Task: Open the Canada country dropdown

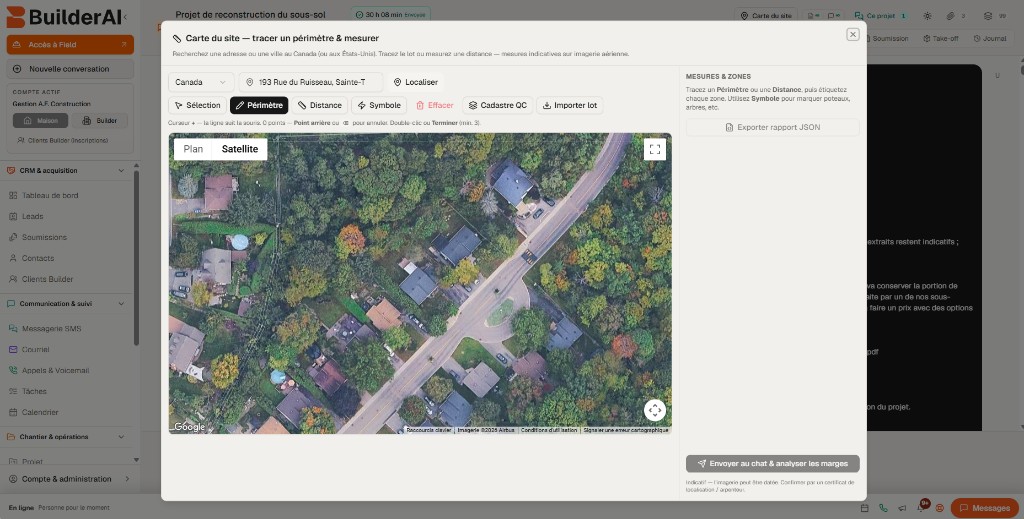Action: [200, 82]
